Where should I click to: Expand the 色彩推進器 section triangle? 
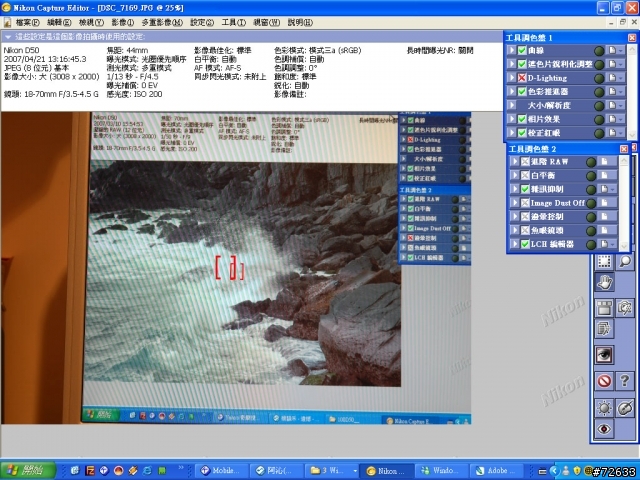pos(511,91)
